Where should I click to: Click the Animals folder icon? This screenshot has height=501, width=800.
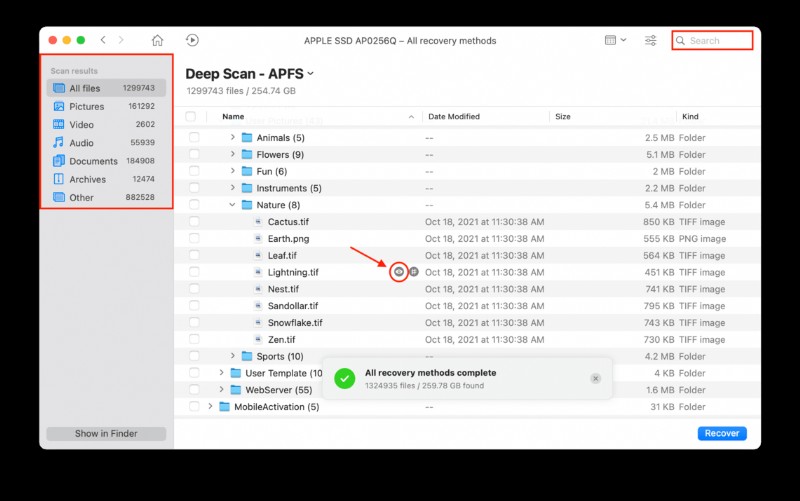coord(247,137)
